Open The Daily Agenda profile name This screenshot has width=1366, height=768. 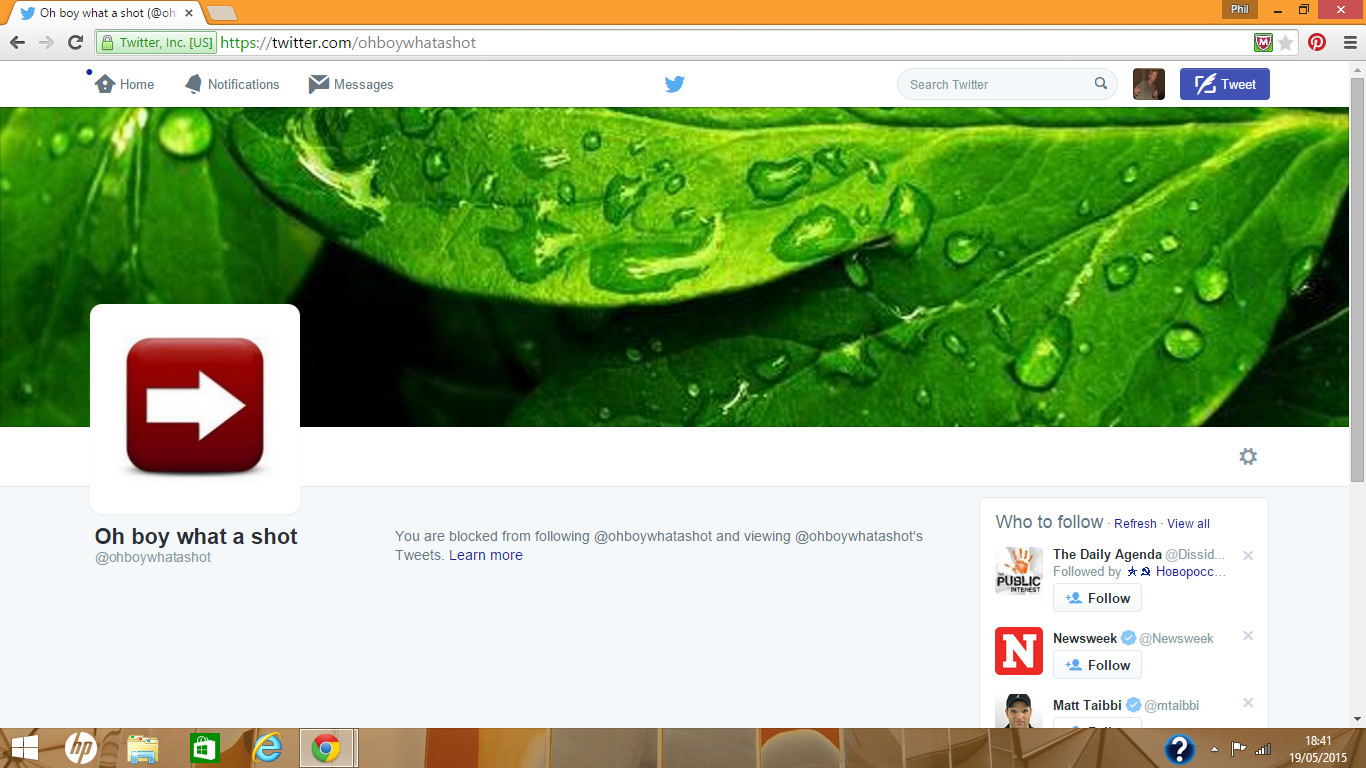point(1107,554)
